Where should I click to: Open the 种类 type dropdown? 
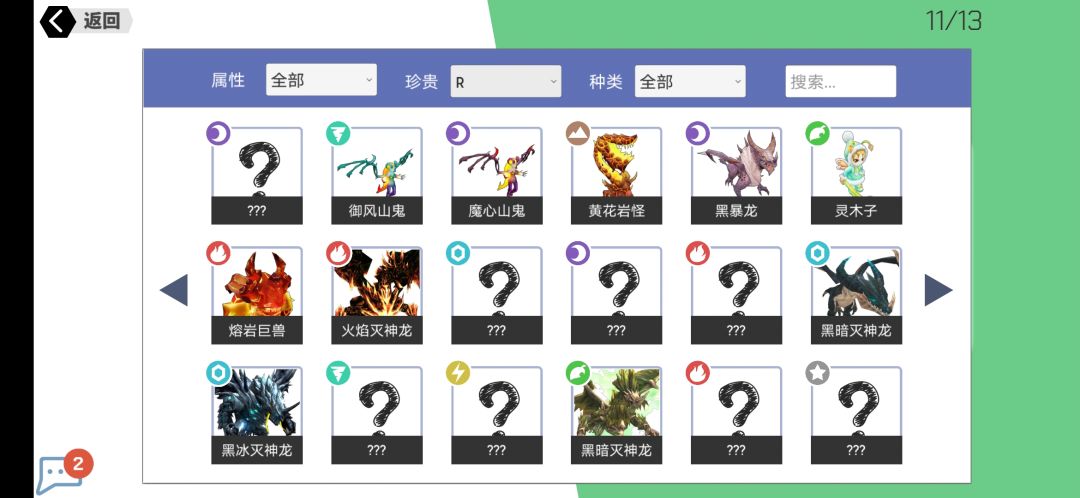[690, 81]
